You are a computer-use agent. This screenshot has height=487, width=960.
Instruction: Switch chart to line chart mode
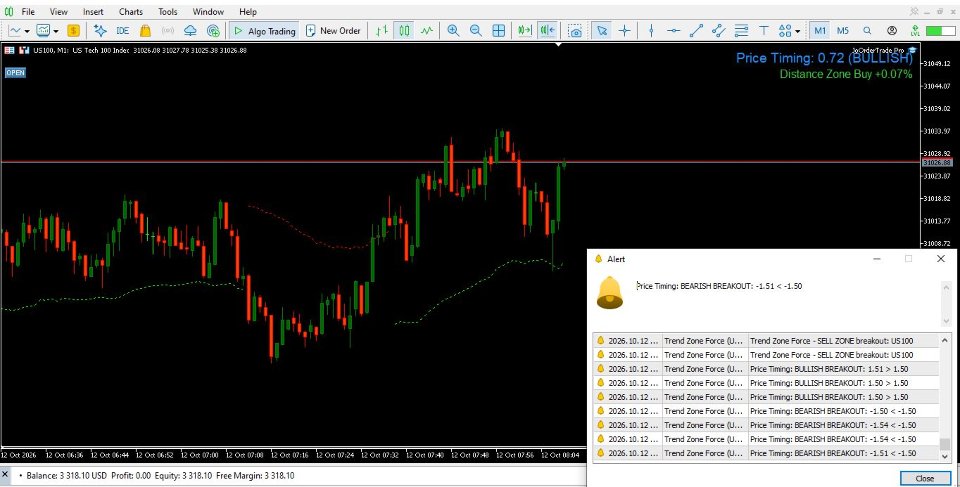427,31
